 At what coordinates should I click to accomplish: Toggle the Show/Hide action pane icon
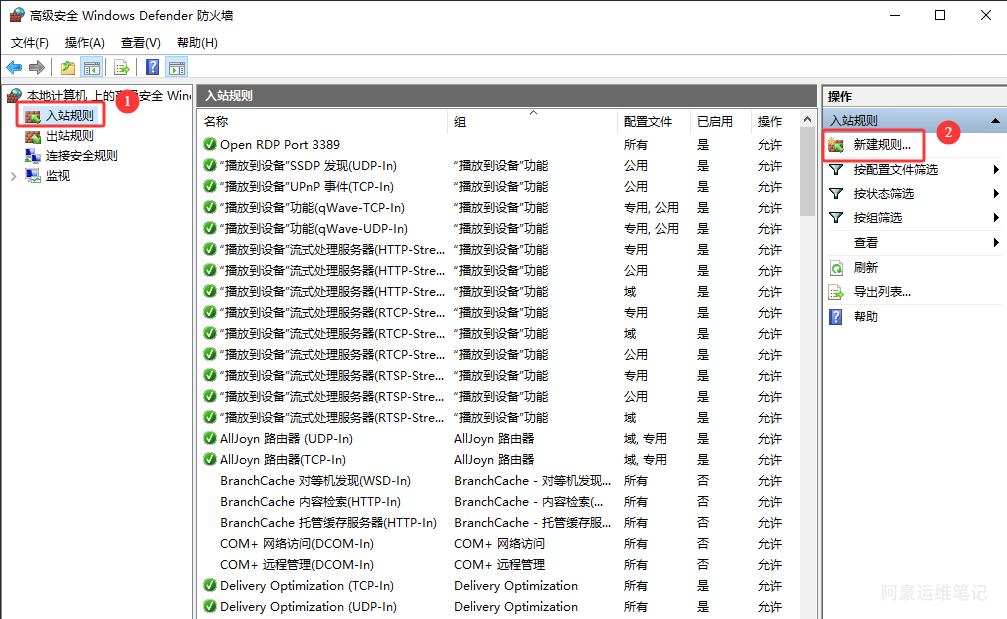pos(177,67)
